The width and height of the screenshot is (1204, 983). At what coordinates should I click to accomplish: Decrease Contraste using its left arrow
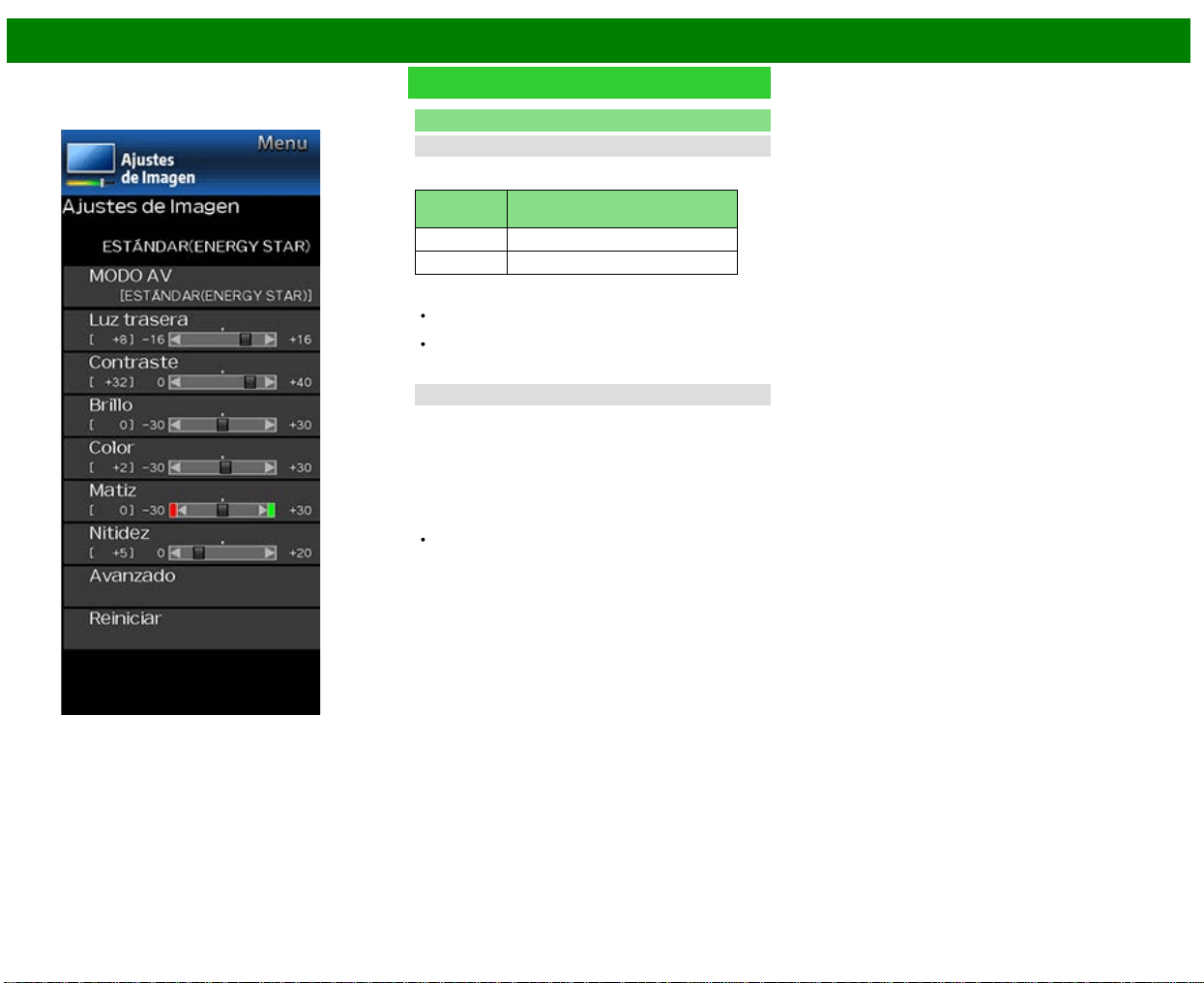click(175, 382)
